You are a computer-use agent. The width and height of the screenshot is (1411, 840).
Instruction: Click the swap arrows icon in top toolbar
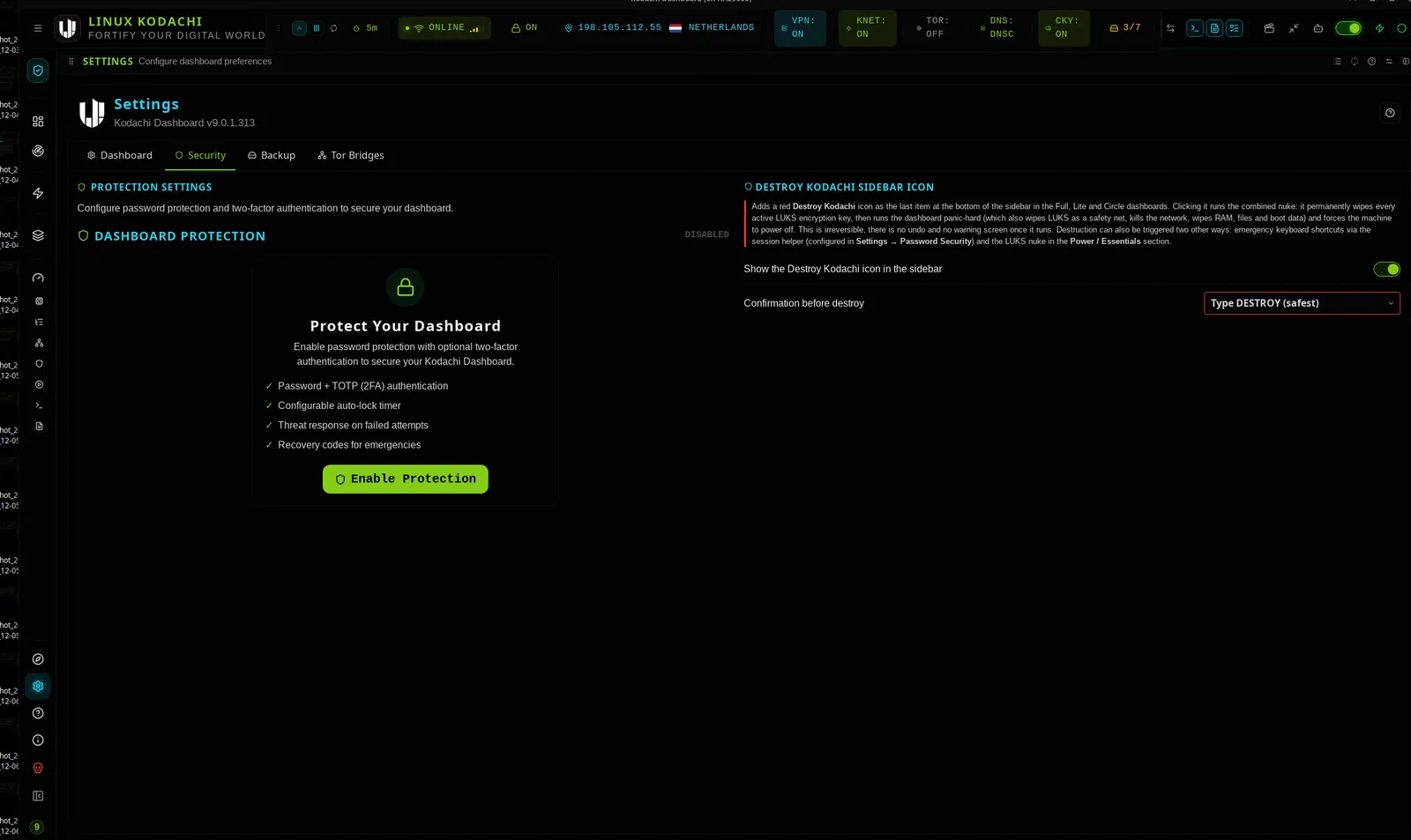click(x=1170, y=28)
